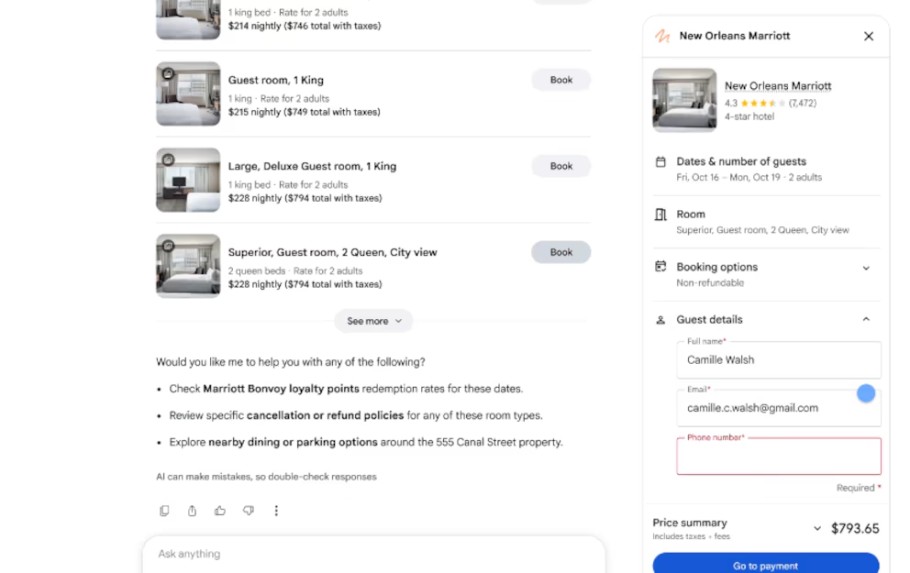910x573 pixels.
Task: Click the "Marriott Bonvoy loyalty points" suggestion
Action: click(x=281, y=389)
